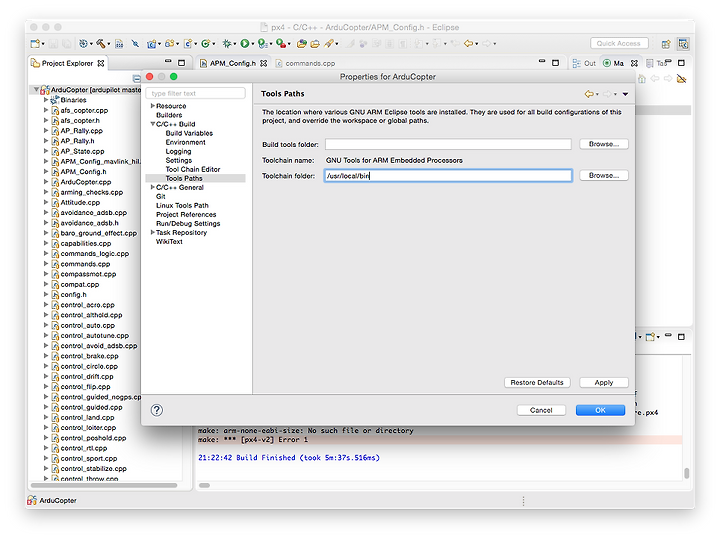Click the Cancel button

click(541, 410)
